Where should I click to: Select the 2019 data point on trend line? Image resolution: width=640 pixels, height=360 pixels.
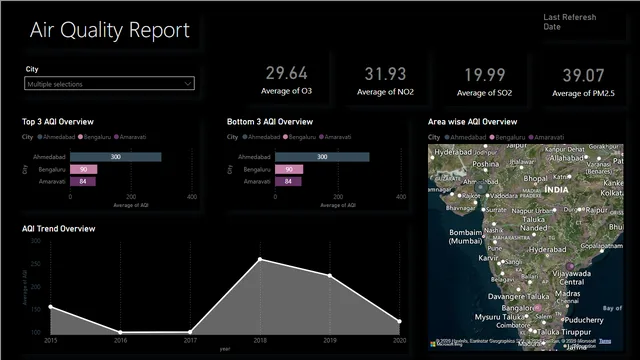(x=330, y=276)
